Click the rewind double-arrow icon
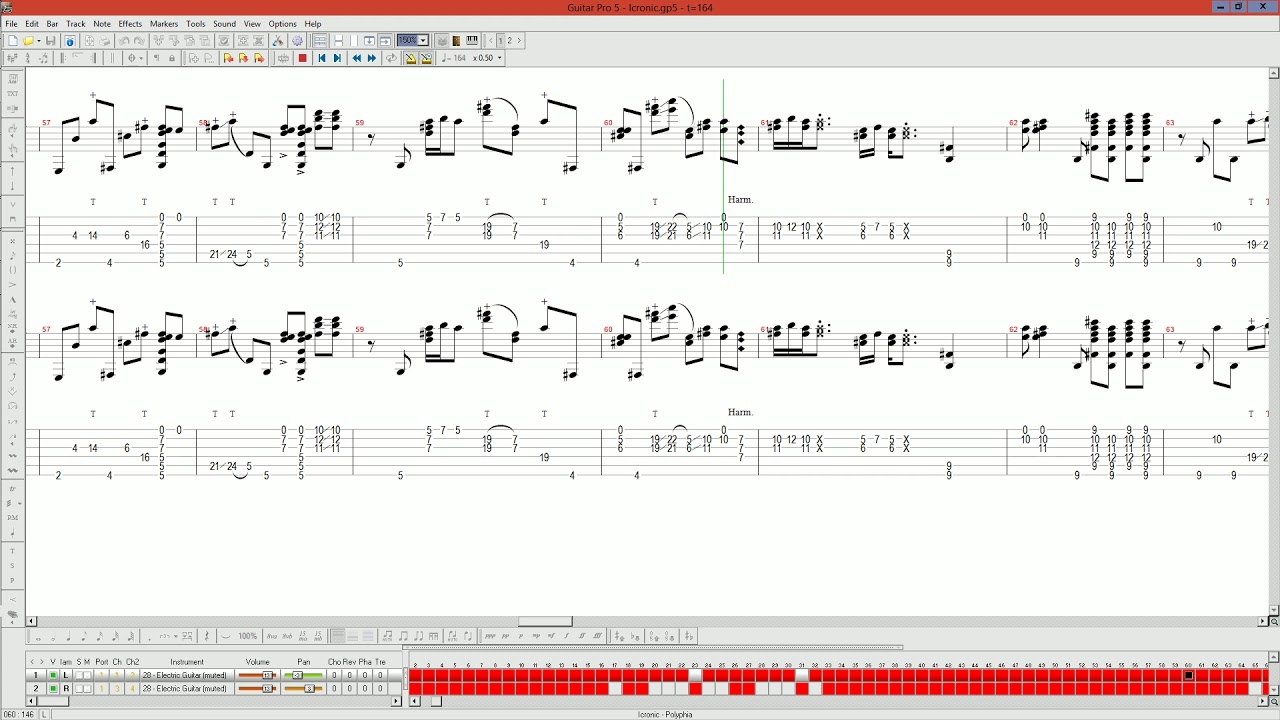 (357, 58)
